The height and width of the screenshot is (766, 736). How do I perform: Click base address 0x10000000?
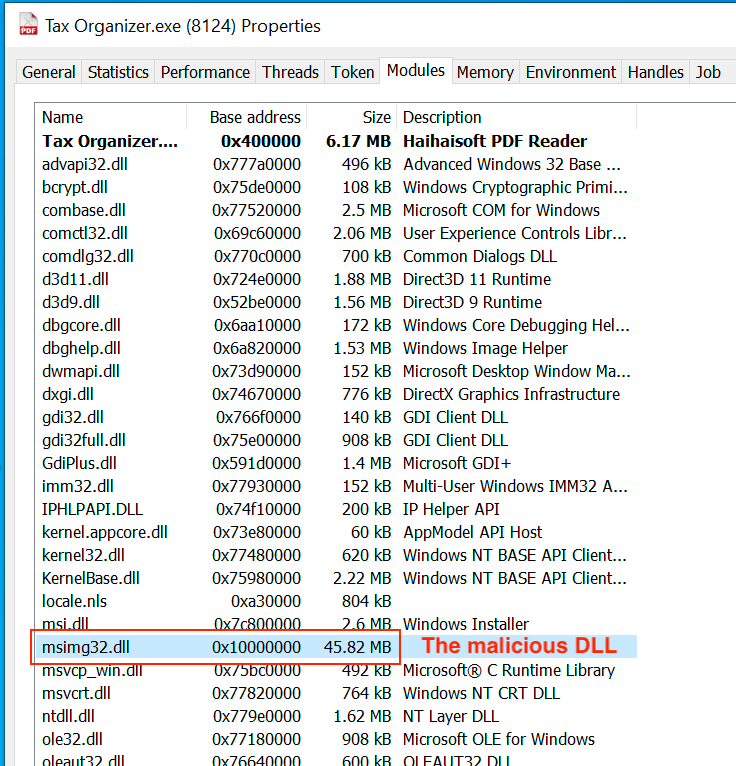point(256,647)
